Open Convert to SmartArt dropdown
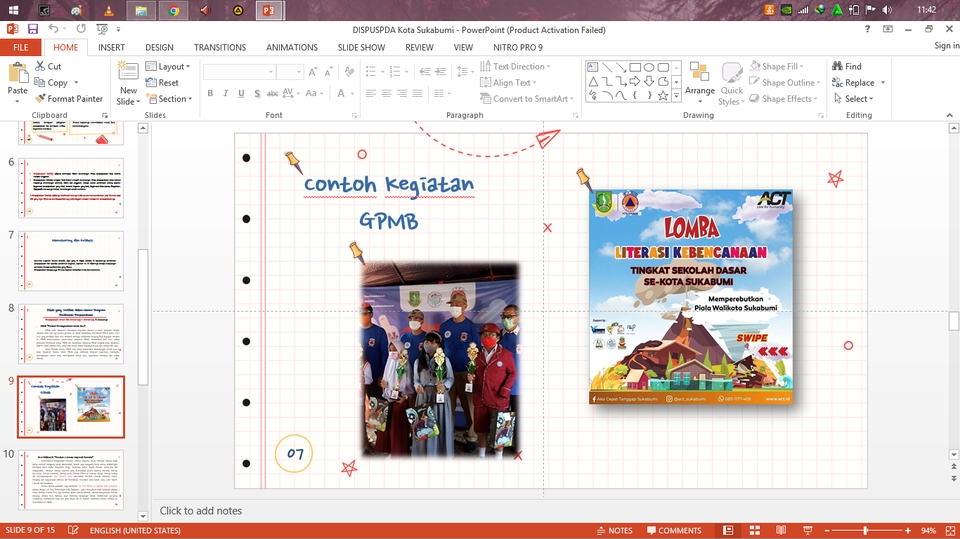Viewport: 960px width, 539px height. (527, 99)
